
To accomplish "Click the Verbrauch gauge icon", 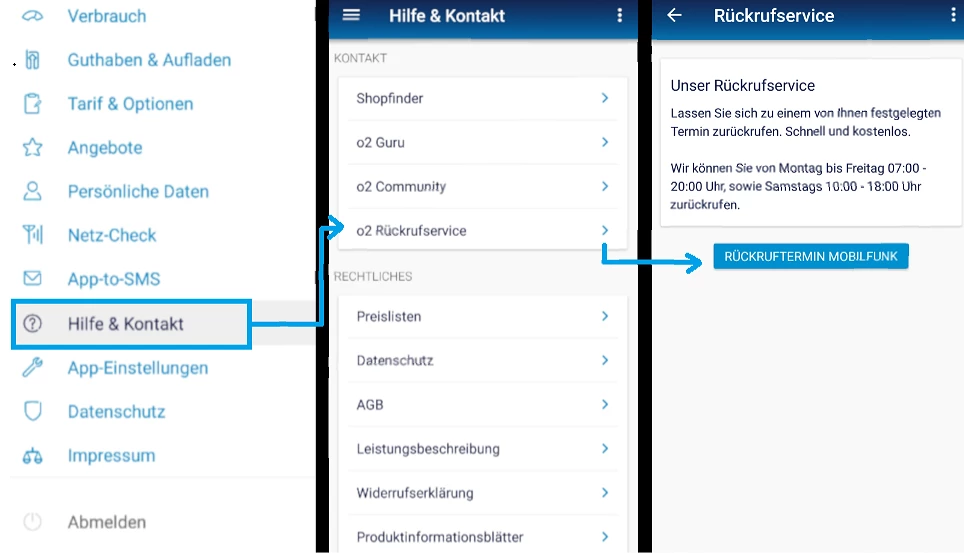I will point(33,16).
